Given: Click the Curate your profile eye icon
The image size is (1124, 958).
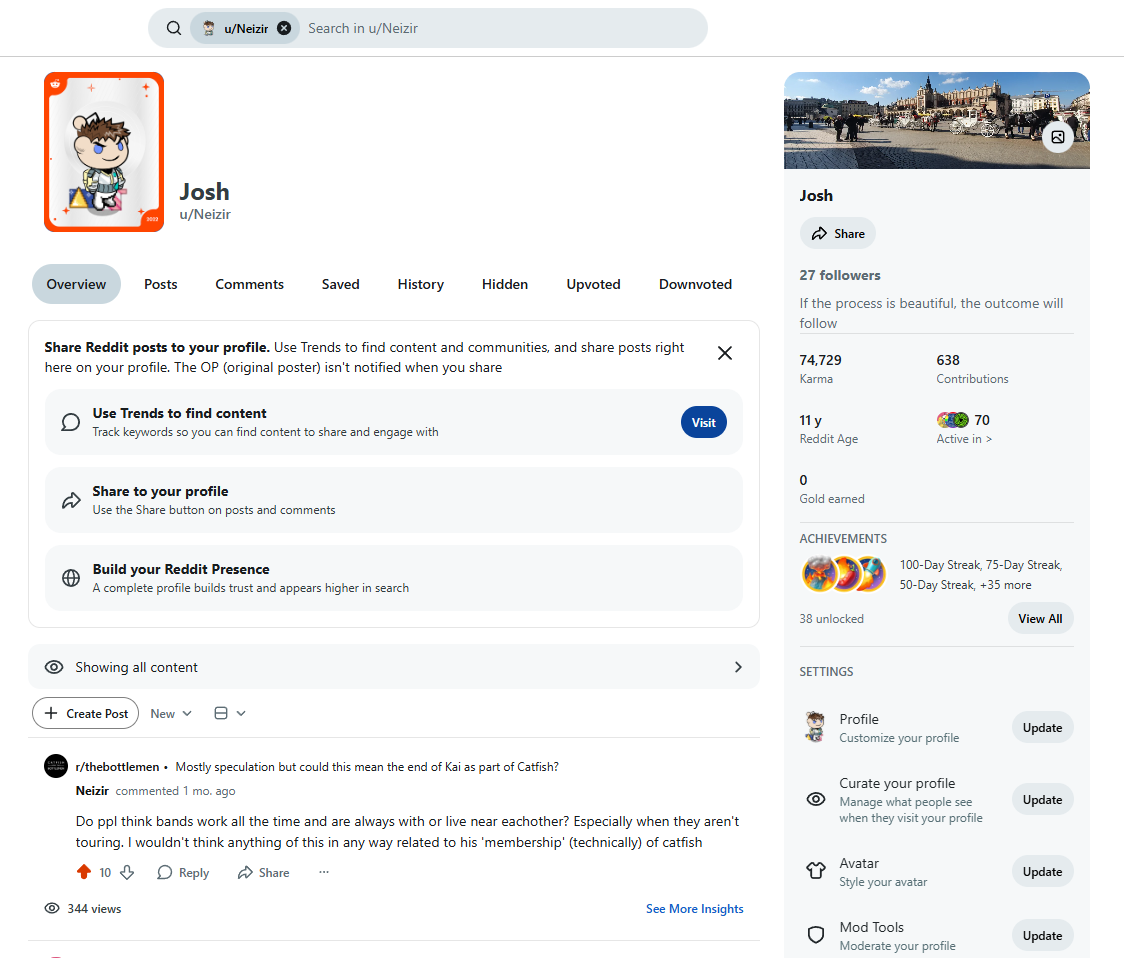Looking at the screenshot, I should 816,800.
